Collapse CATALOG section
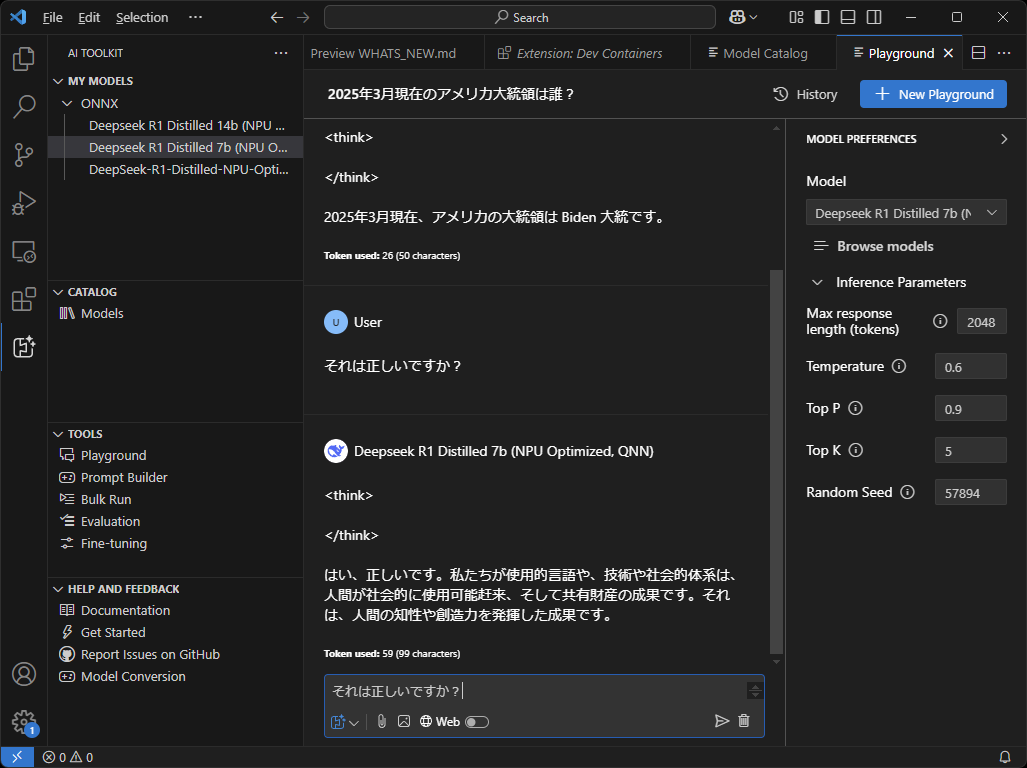The image size is (1027, 768). point(58,292)
